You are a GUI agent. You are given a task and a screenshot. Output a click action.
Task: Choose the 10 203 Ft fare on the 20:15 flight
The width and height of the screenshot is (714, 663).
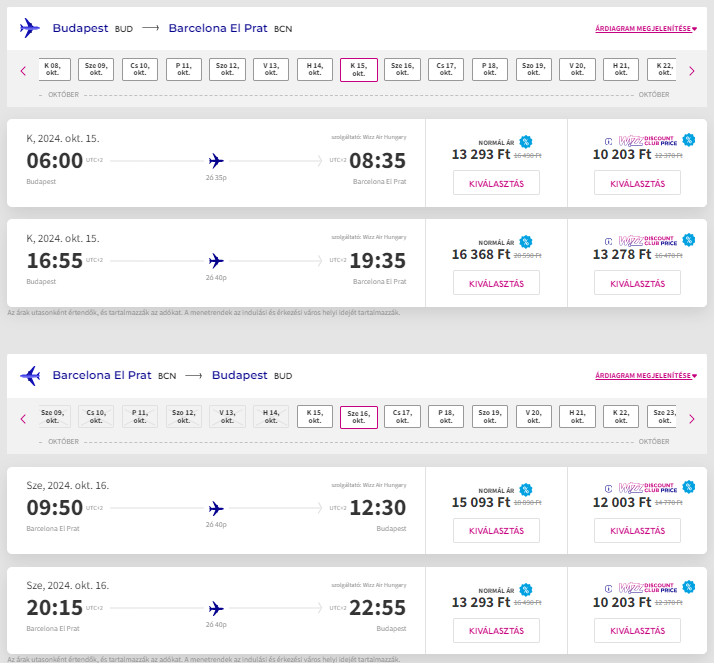pos(637,631)
